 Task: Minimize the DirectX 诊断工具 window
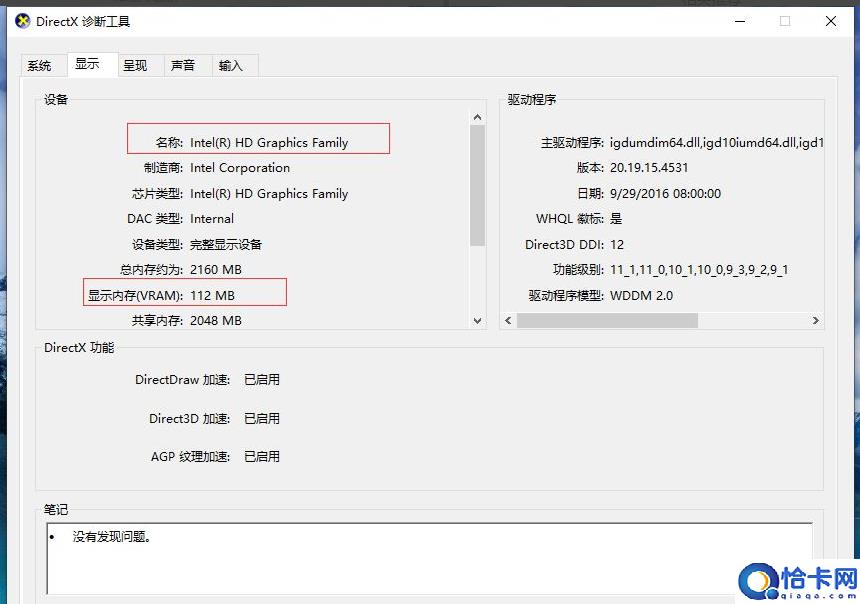739,21
